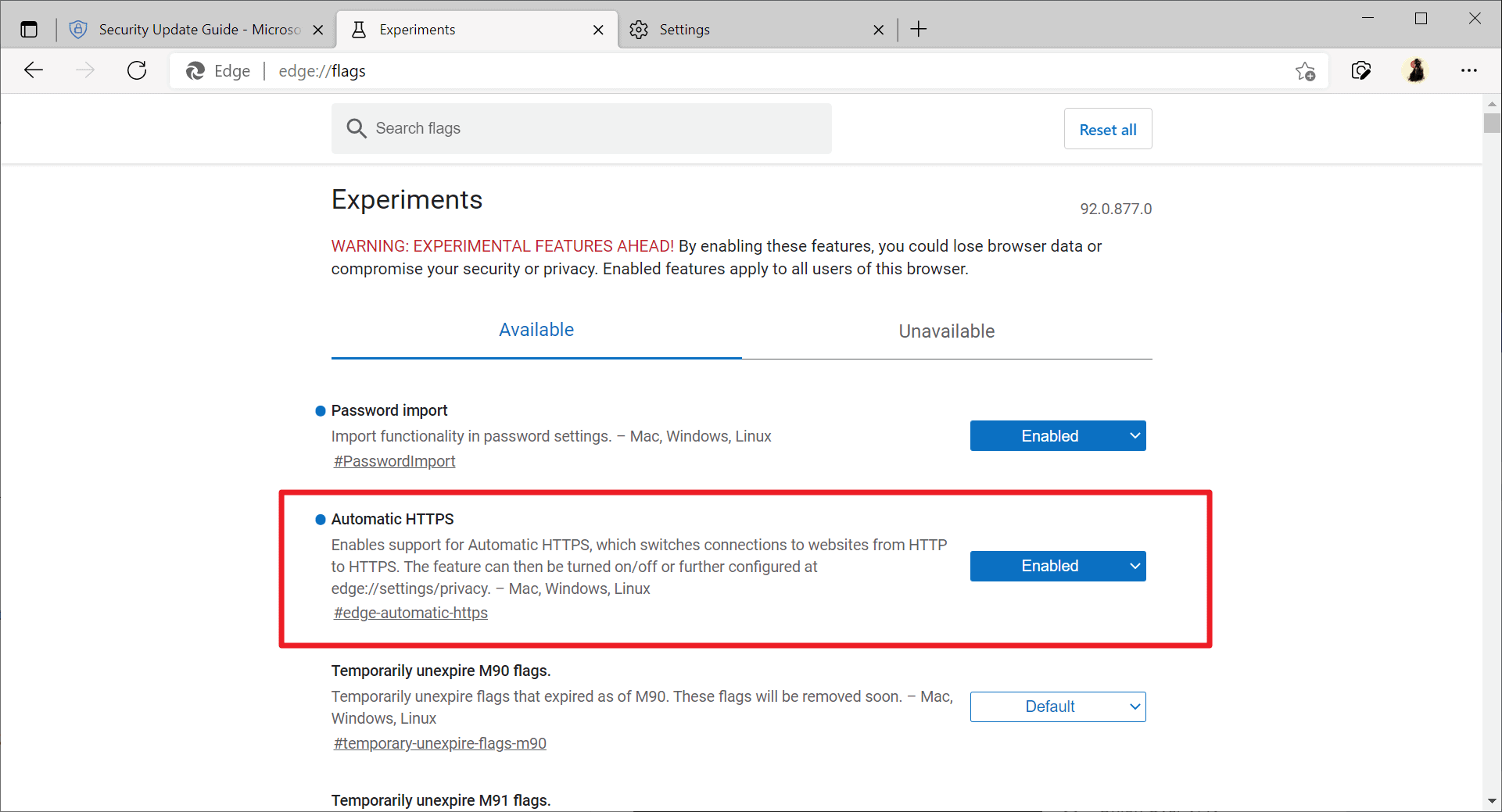The image size is (1502, 812).
Task: Minimize the Edge window
Action: coord(1368,18)
